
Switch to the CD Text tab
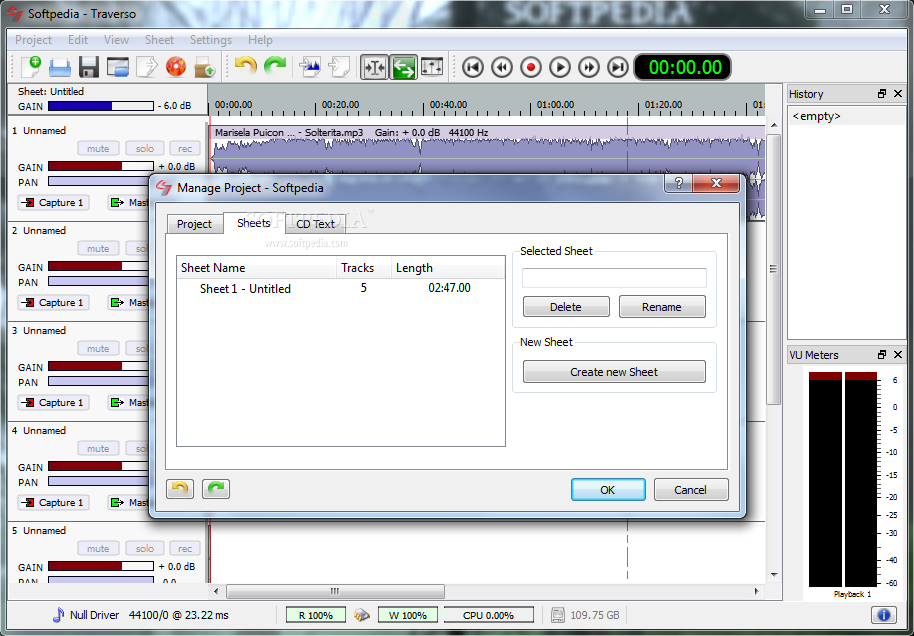click(x=315, y=224)
